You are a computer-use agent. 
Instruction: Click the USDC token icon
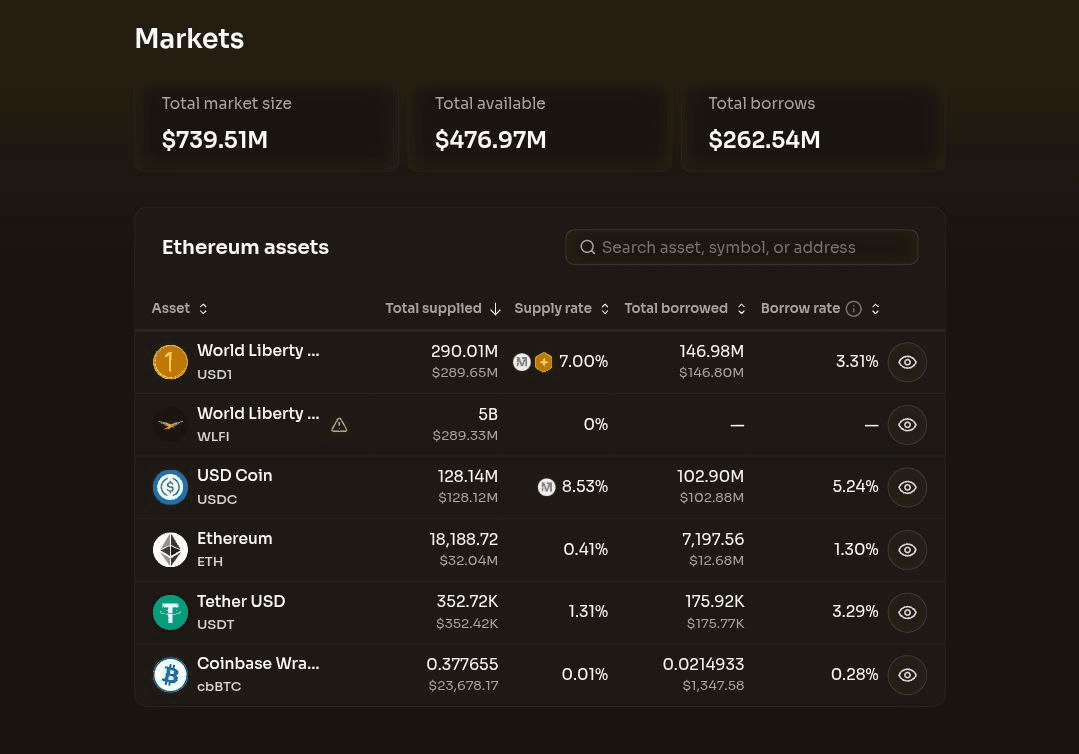tap(170, 487)
